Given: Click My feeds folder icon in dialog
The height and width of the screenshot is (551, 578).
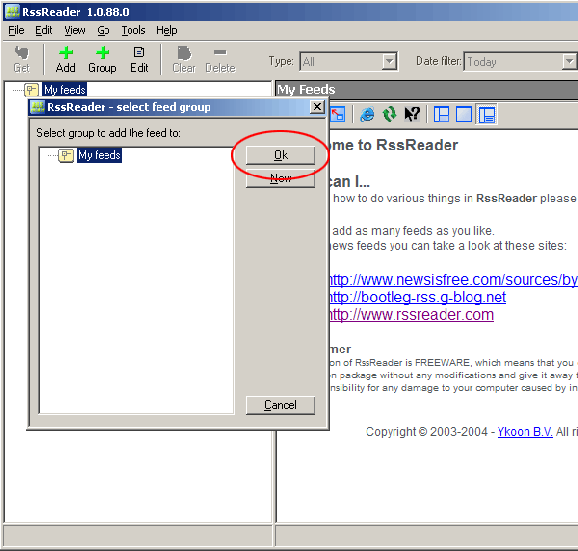Looking at the screenshot, I should (x=66, y=155).
